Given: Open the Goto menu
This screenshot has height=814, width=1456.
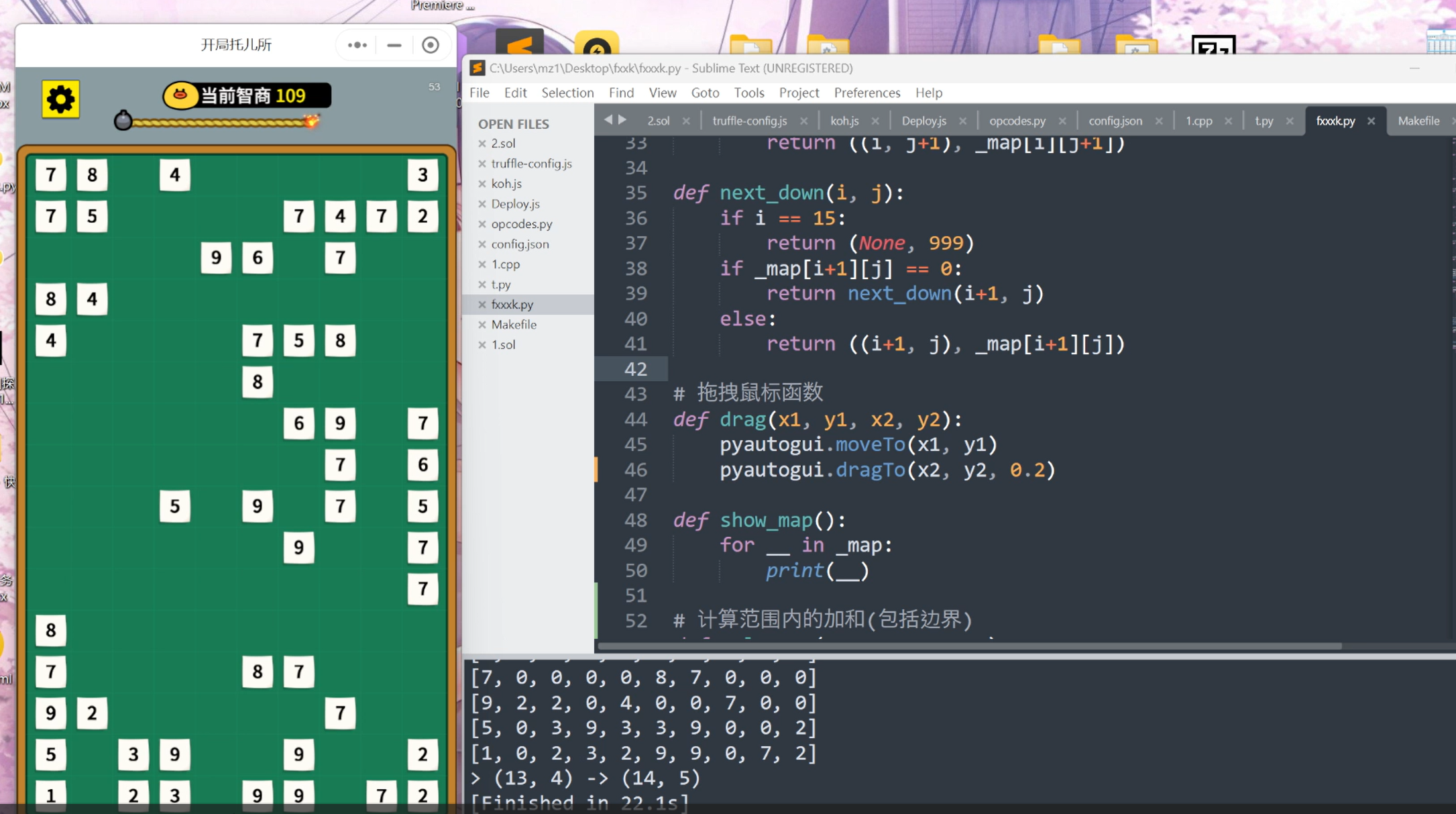Looking at the screenshot, I should (x=705, y=93).
